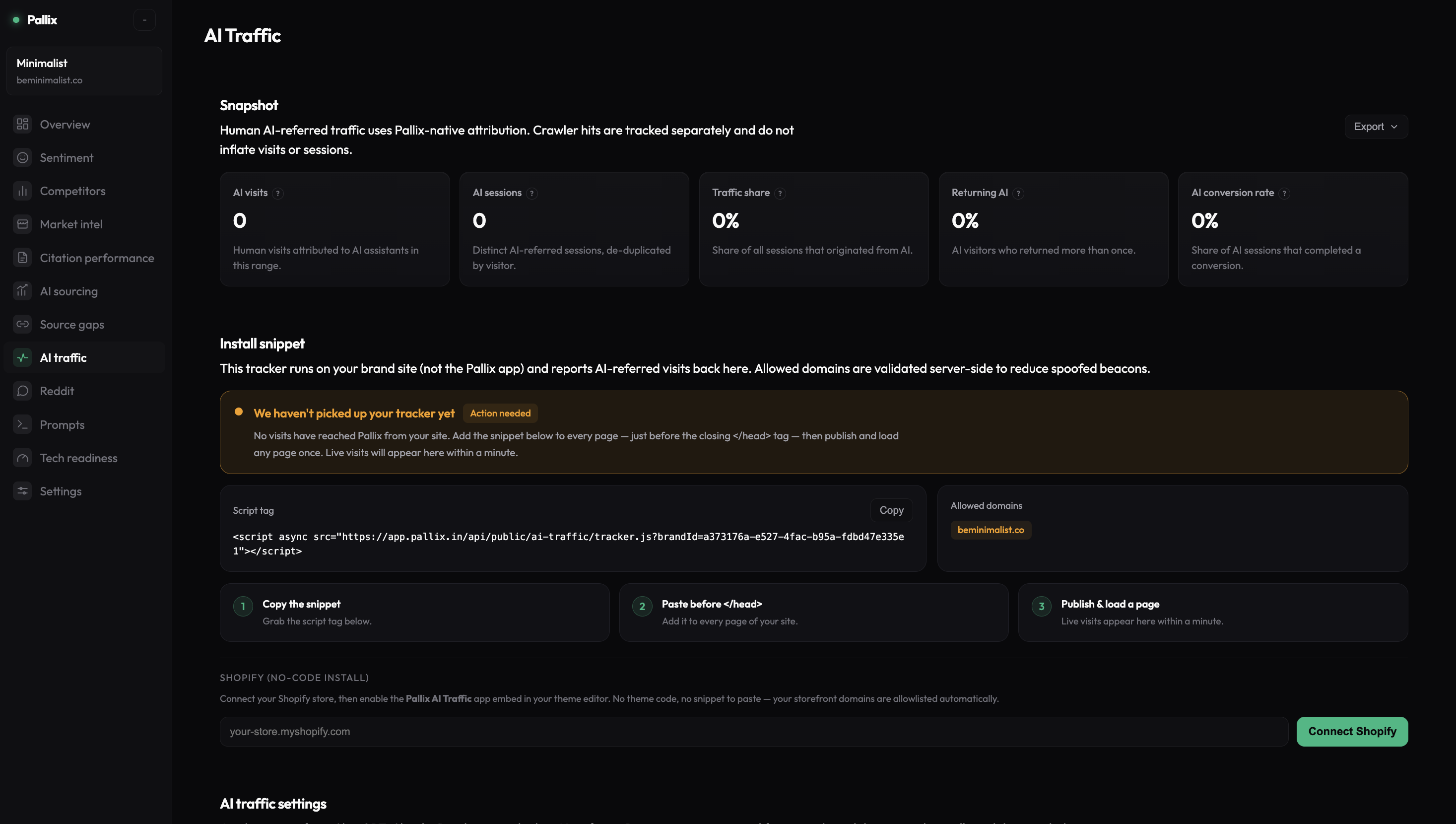Show help tooltip for AI sessions
This screenshot has height=824, width=1456.
pos(531,194)
